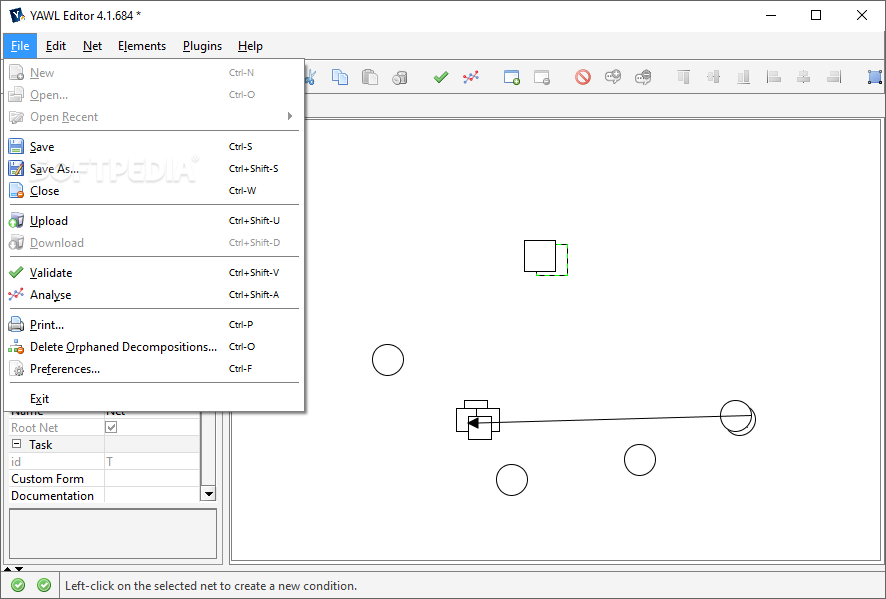Screen dimensions: 886x599
Task: Click the red cancellation set icon
Action: click(x=583, y=77)
